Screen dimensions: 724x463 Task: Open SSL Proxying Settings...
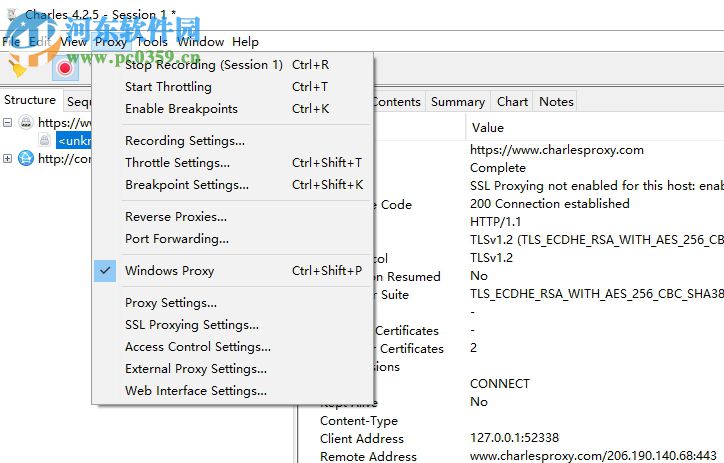click(233, 325)
